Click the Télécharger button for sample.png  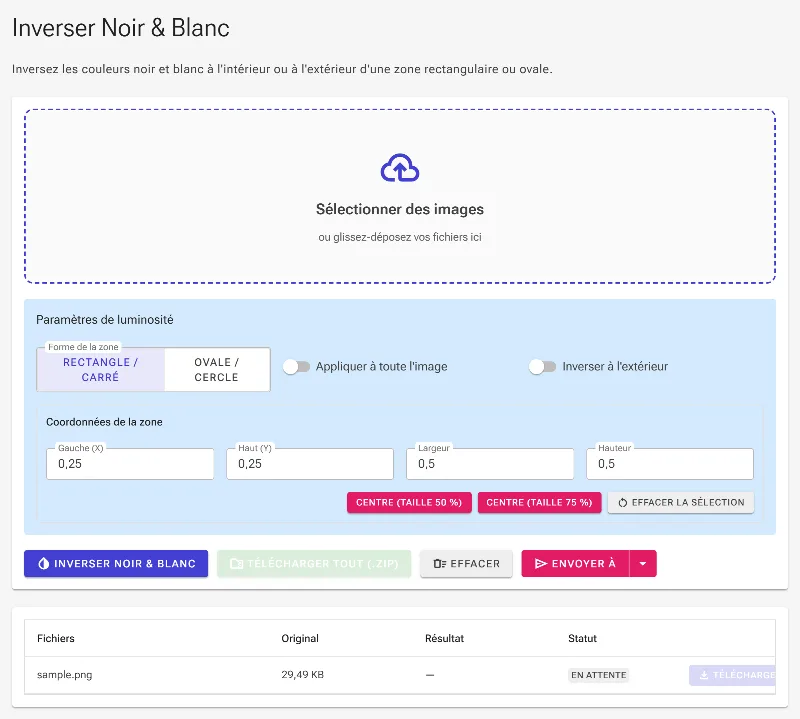point(732,675)
